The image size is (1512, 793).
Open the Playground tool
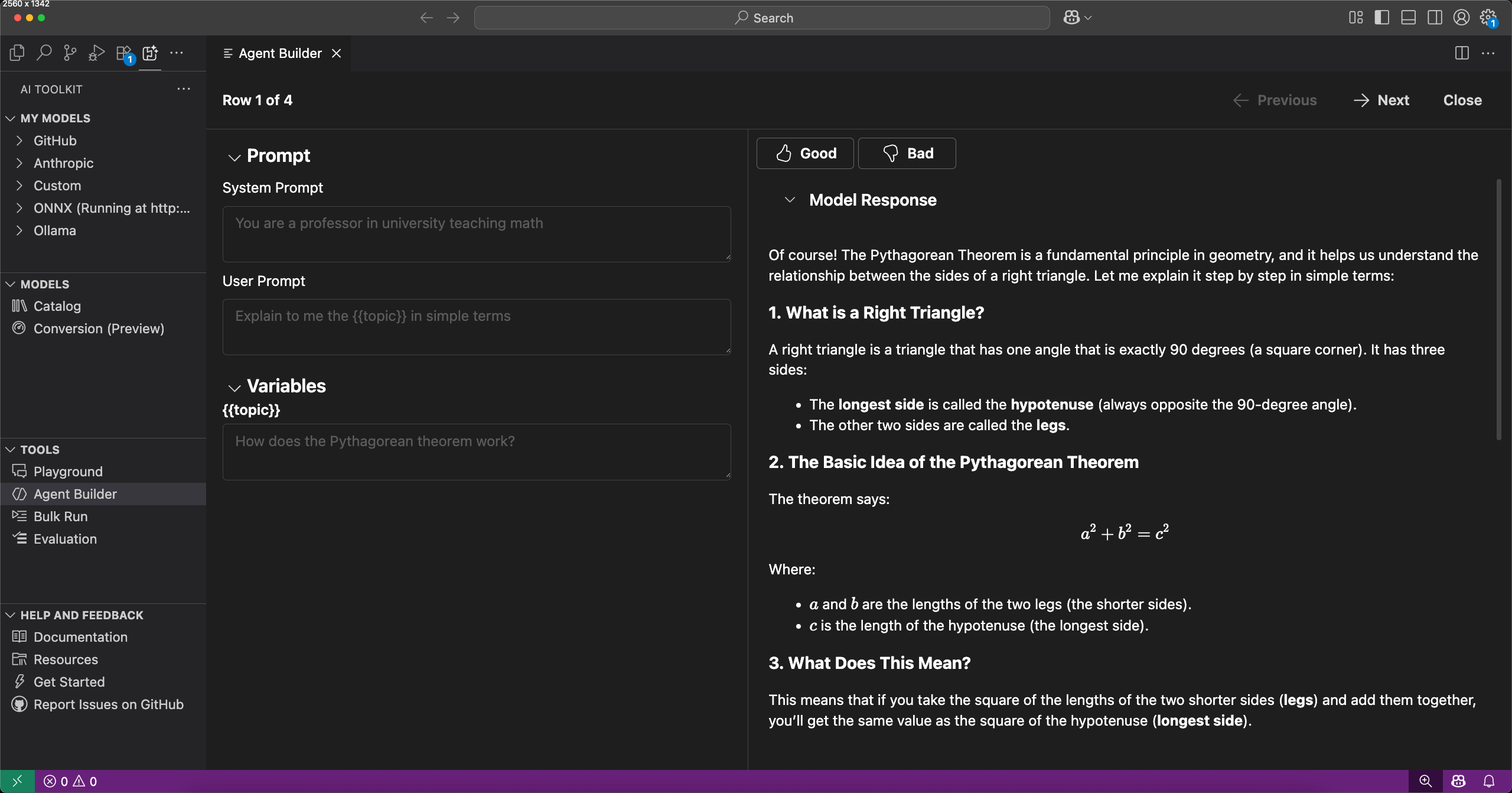tap(67, 472)
